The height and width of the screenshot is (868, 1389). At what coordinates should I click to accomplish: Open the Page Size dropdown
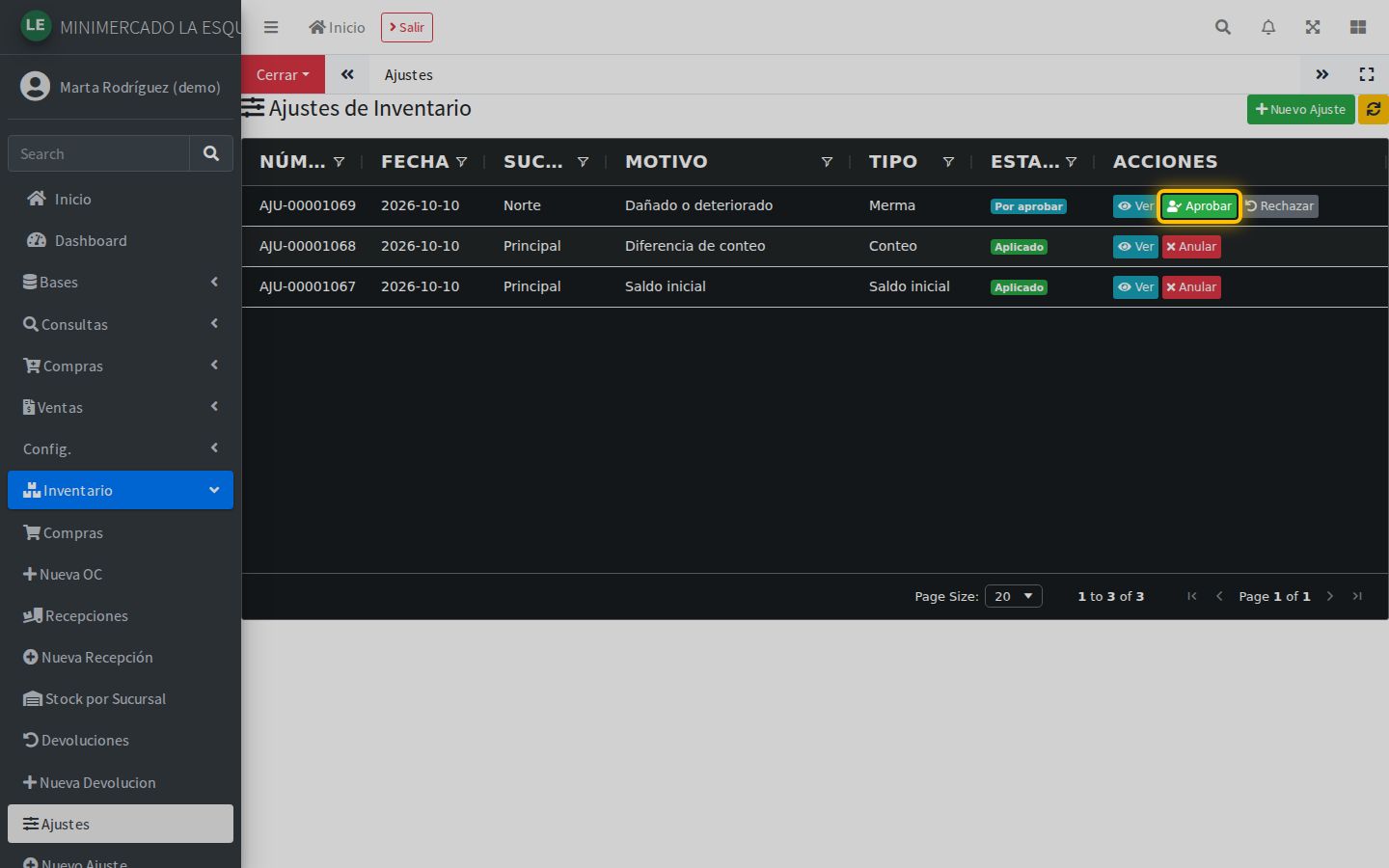pos(1014,596)
